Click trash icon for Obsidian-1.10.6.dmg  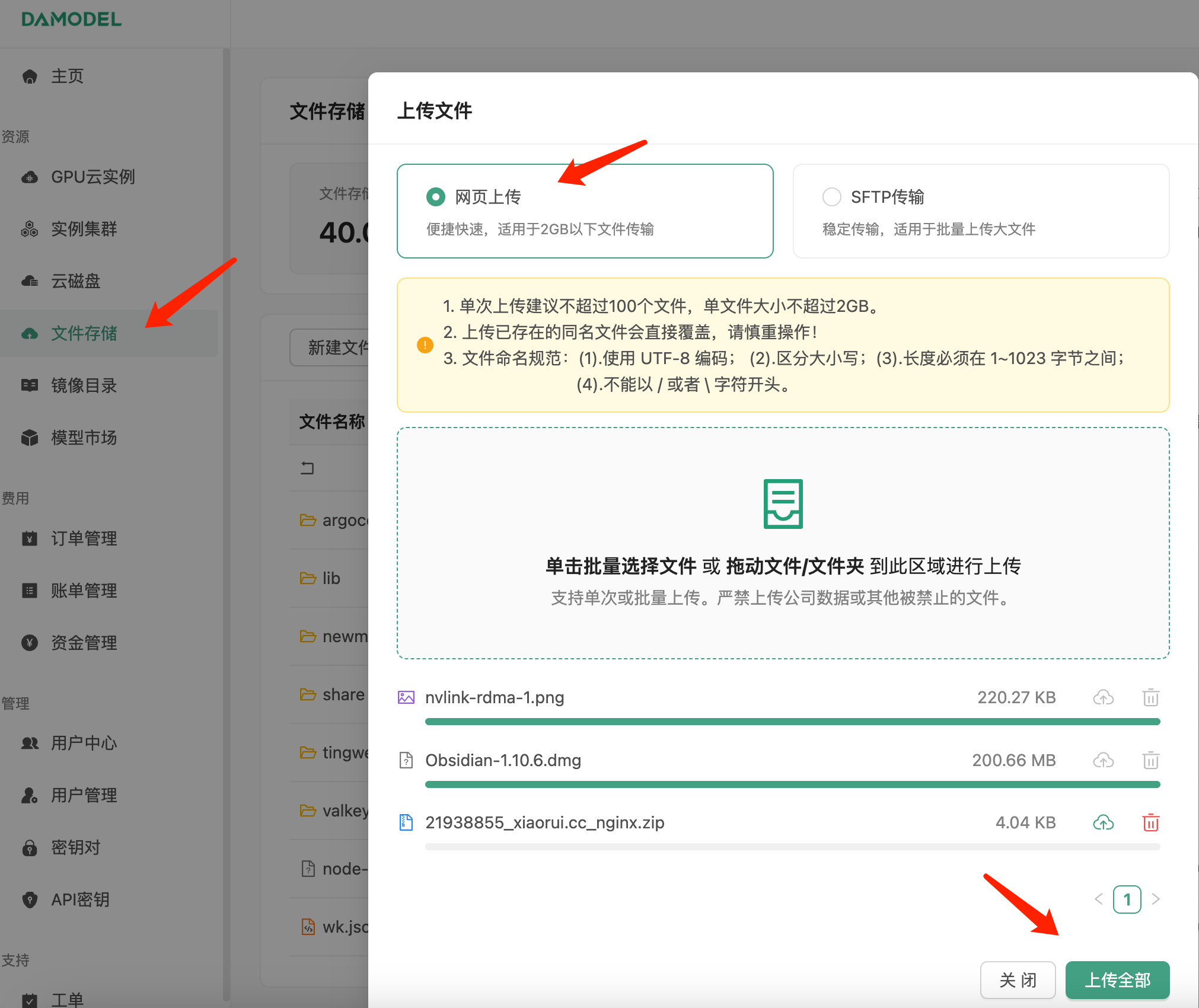[1150, 760]
